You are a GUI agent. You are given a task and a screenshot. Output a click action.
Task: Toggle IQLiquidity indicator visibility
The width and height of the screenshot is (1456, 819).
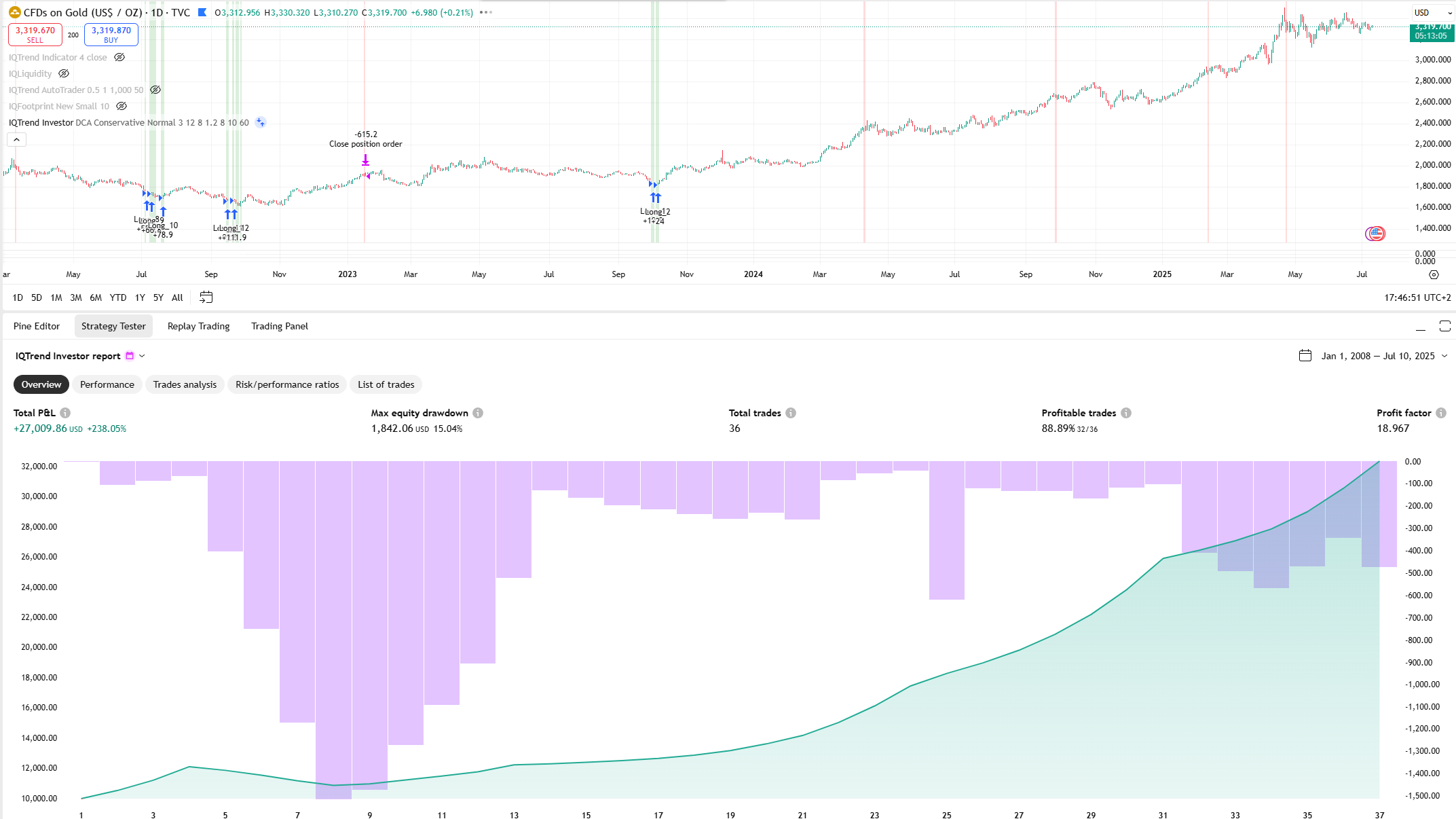click(64, 73)
